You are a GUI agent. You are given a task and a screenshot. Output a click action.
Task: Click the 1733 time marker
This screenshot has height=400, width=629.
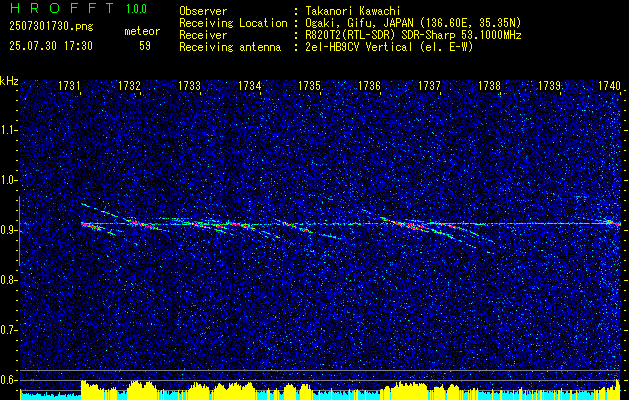(189, 85)
